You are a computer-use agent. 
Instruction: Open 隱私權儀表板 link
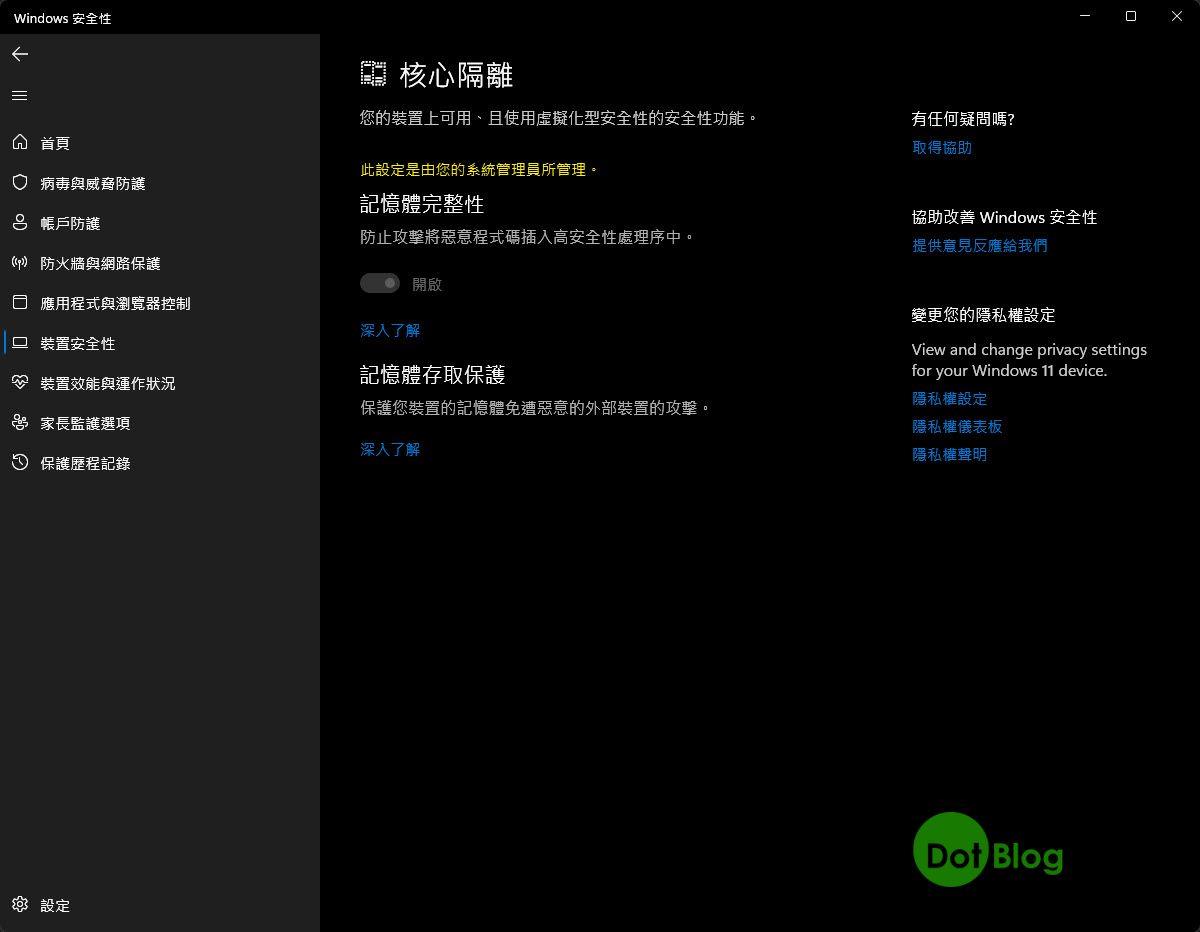(957, 426)
